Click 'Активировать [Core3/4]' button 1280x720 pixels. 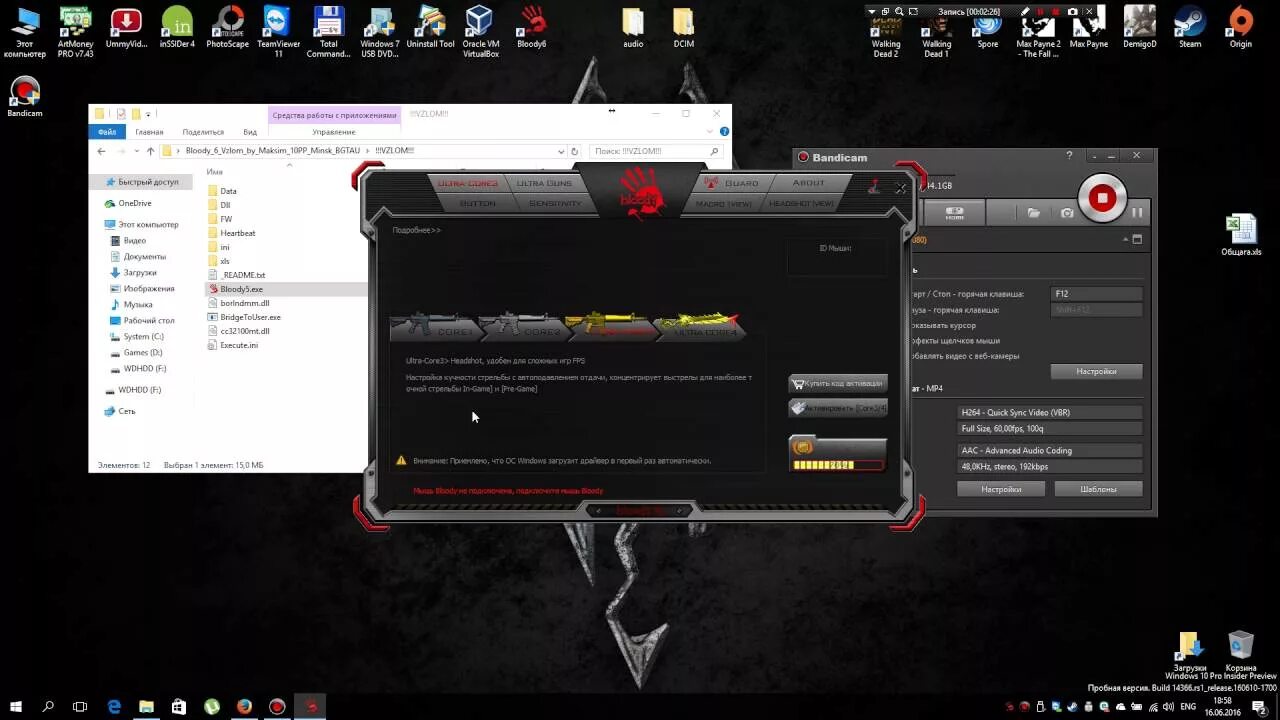click(x=837, y=408)
